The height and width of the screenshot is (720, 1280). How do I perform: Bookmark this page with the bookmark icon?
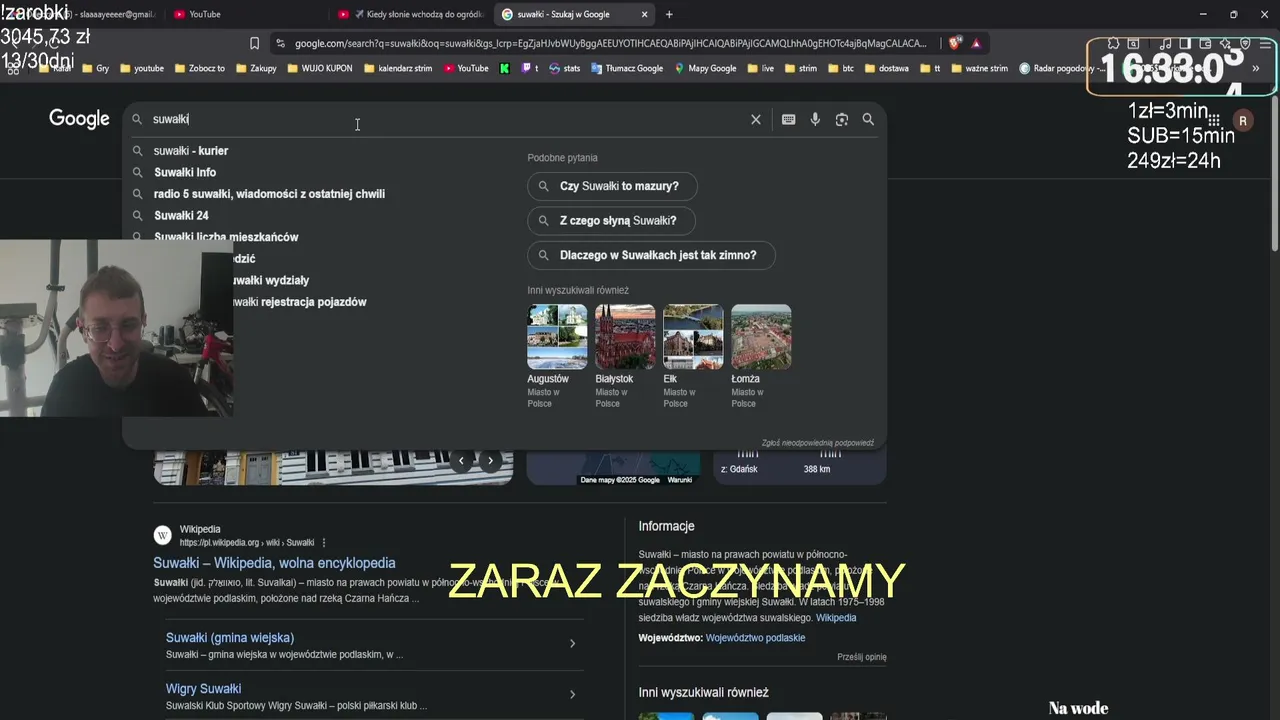255,43
